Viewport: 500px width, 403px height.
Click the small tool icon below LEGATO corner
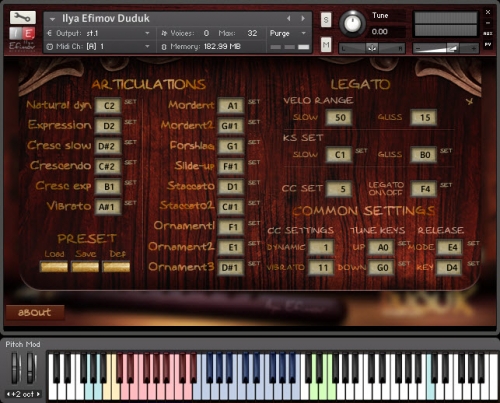pyautogui.click(x=470, y=101)
